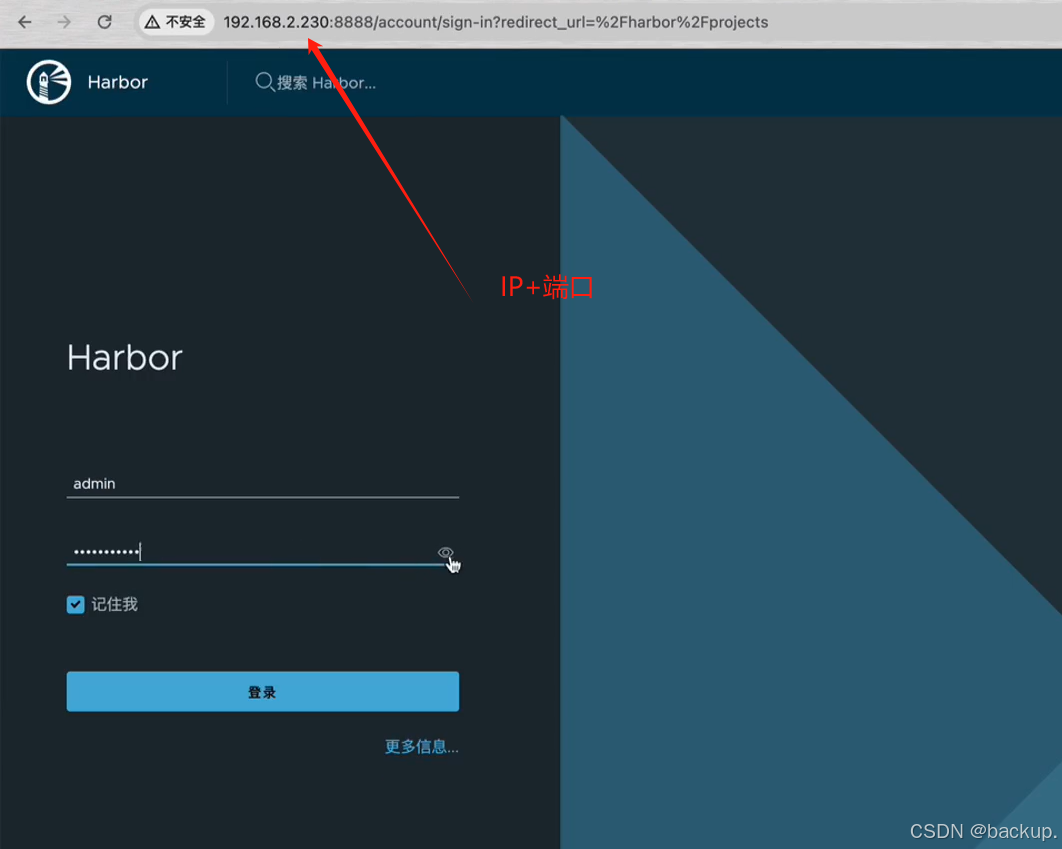Show password using the eye icon
This screenshot has height=849, width=1062.
(x=445, y=552)
